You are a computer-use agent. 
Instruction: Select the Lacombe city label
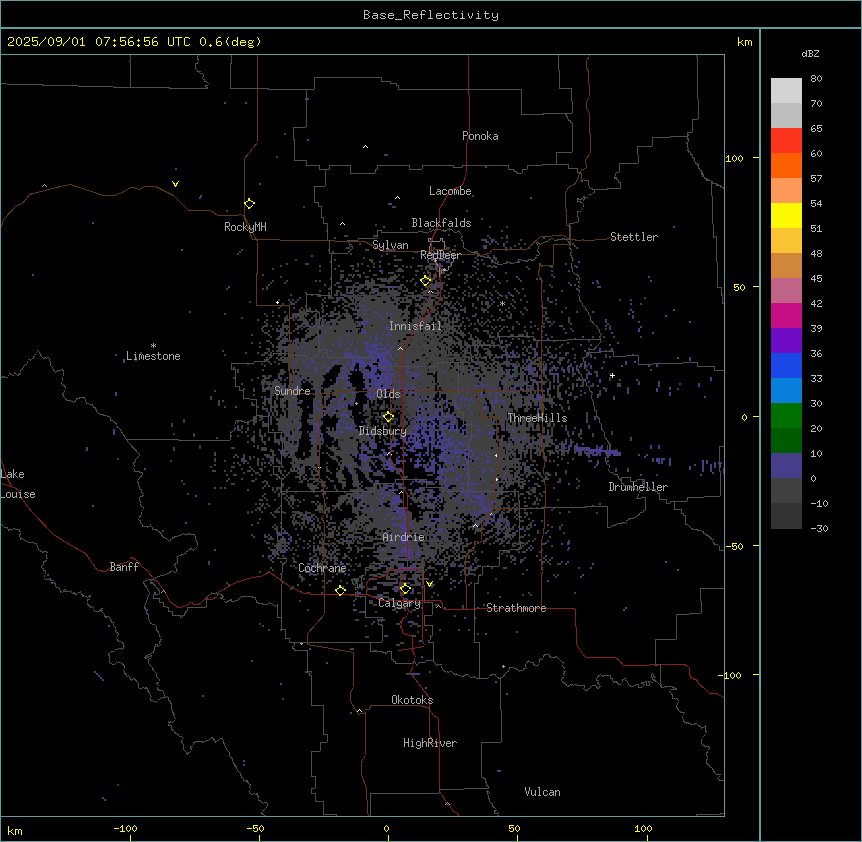(450, 191)
